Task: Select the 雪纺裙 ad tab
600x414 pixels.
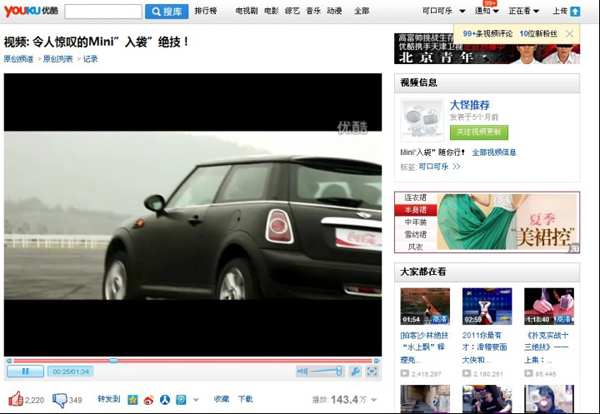Action: 416,235
